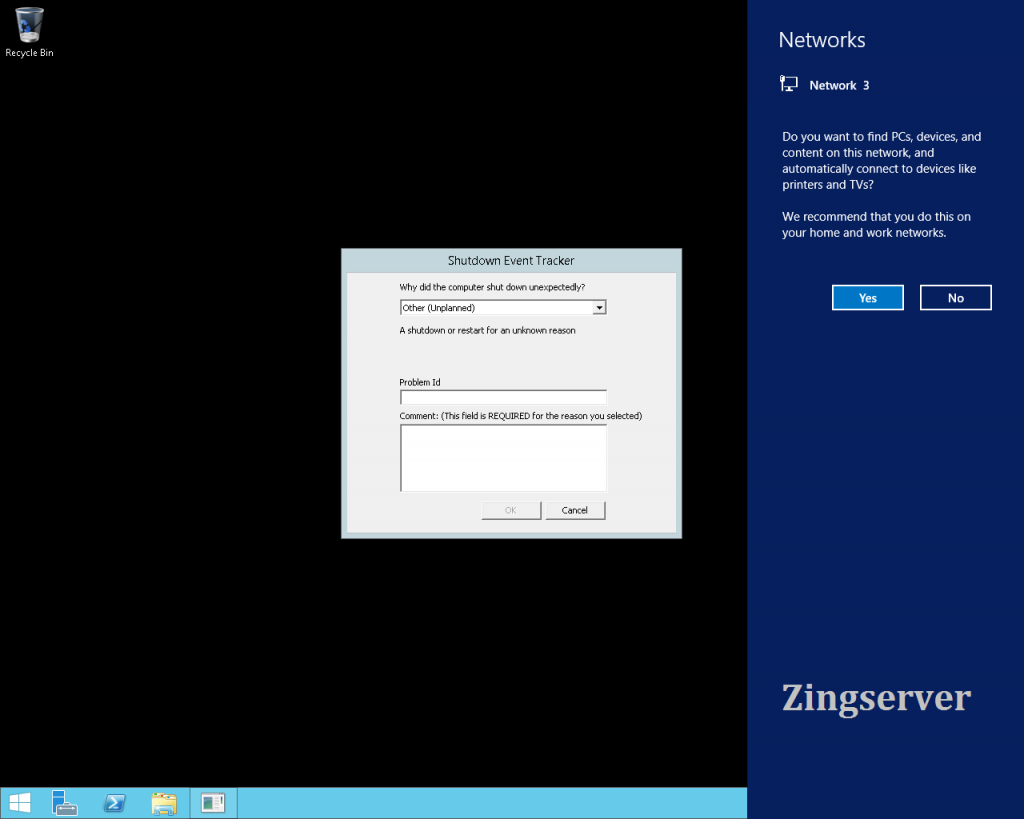
Task: Click the 'Problem Id' label
Action: (x=420, y=382)
